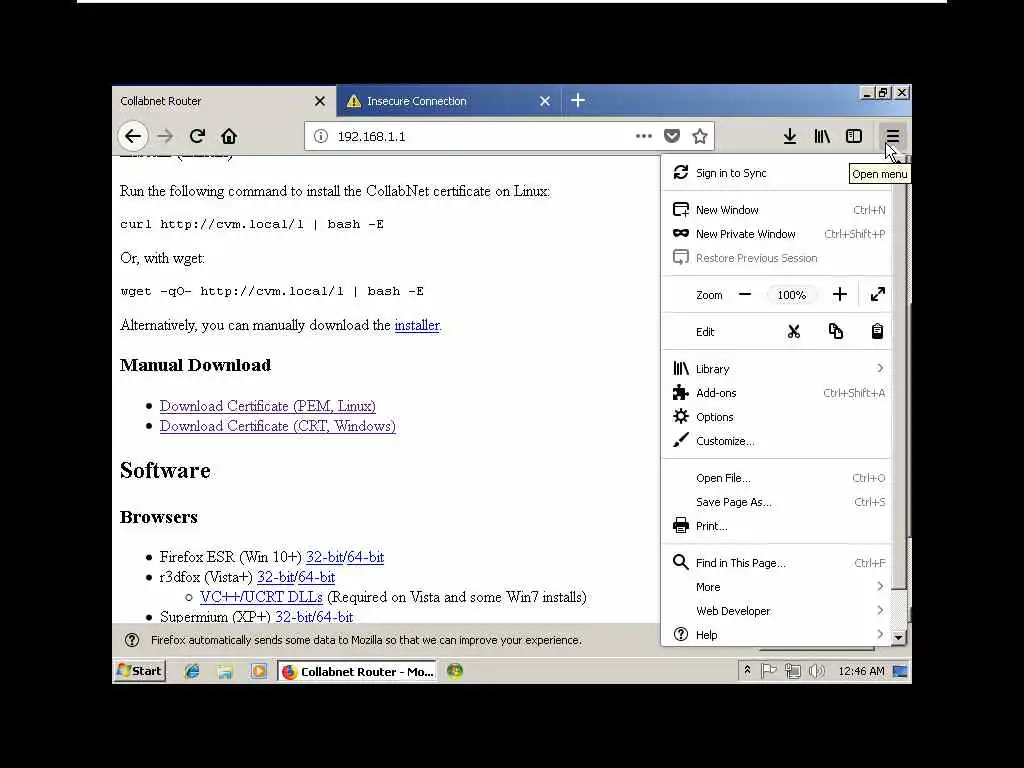The width and height of the screenshot is (1024, 768).
Task: Save page to Pocket
Action: (672, 136)
